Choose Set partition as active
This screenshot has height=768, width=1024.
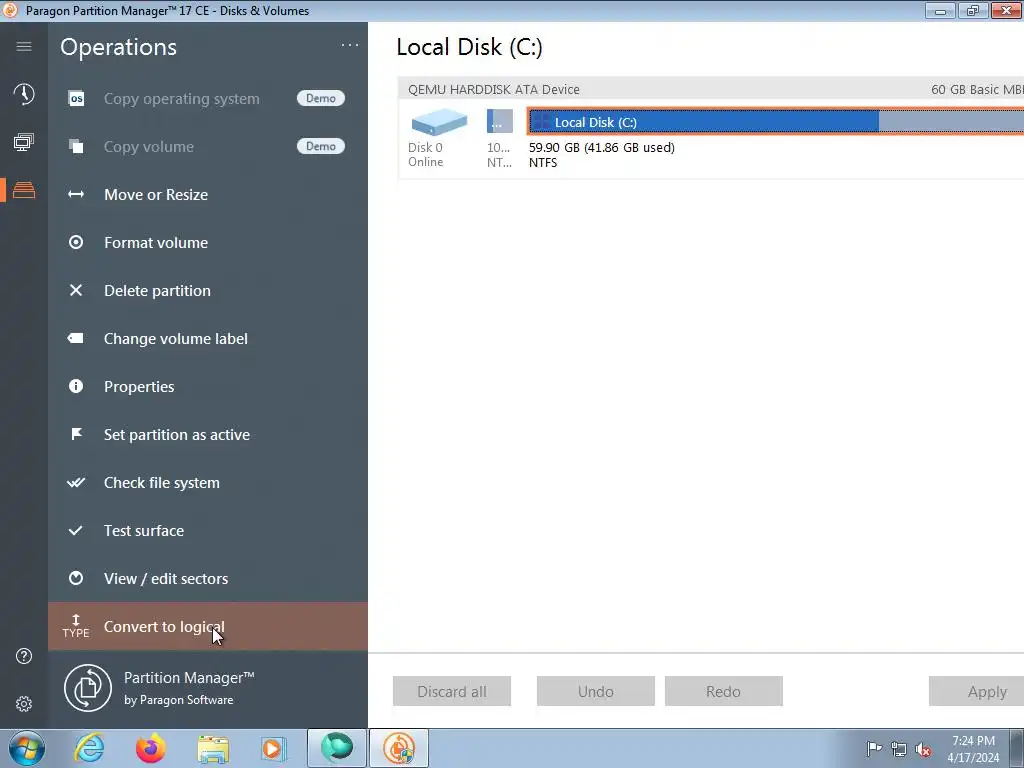click(x=208, y=434)
